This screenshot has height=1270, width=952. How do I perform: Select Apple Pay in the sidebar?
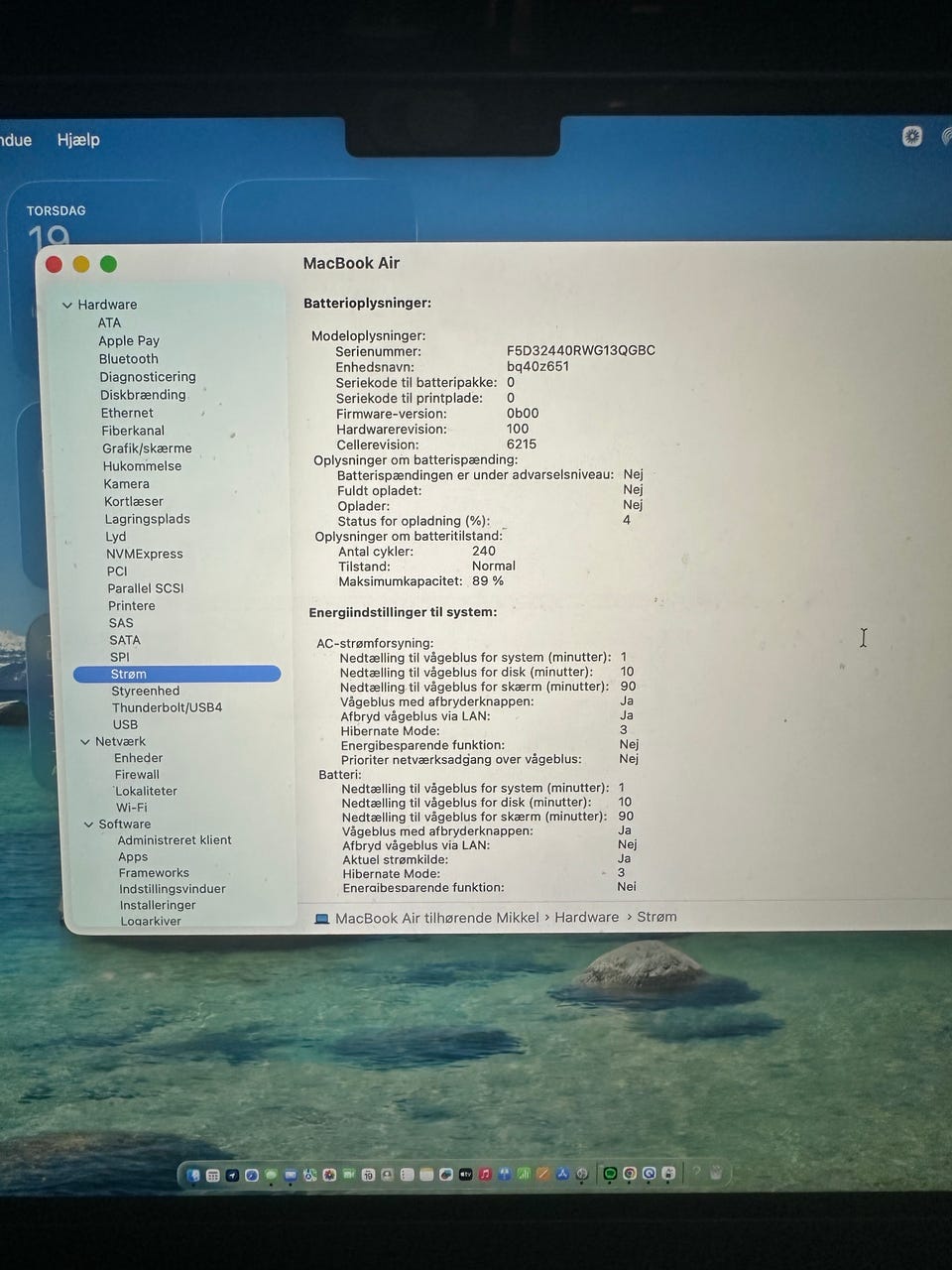pos(129,340)
